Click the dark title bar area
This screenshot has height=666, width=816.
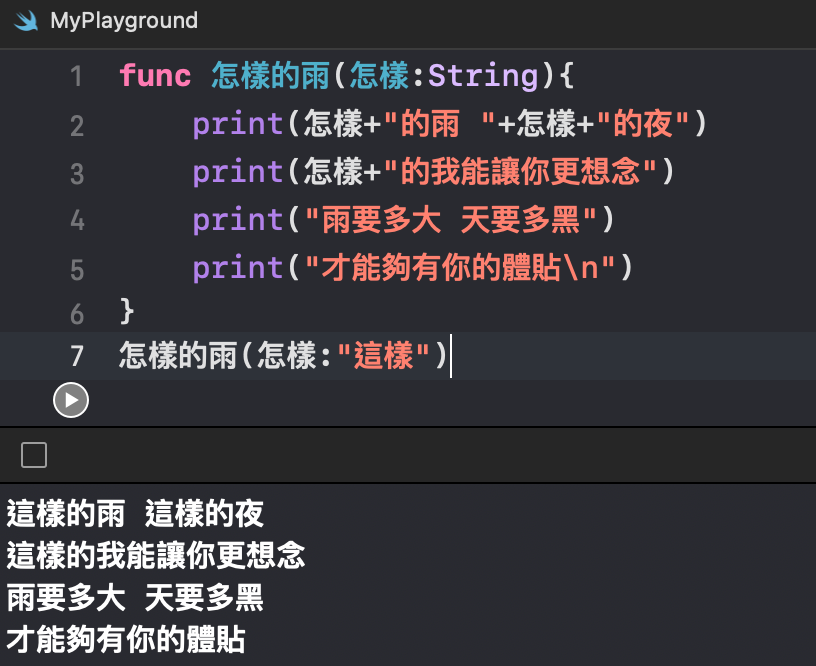pos(500,20)
